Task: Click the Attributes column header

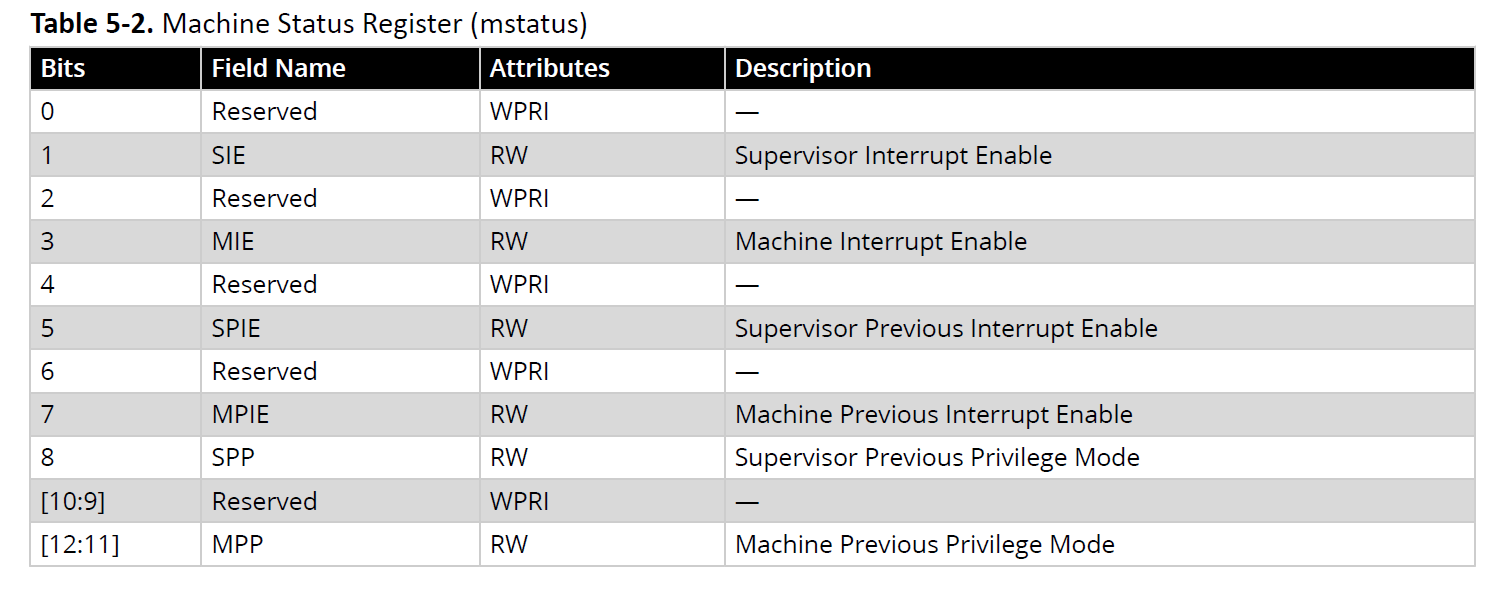Action: [x=549, y=69]
